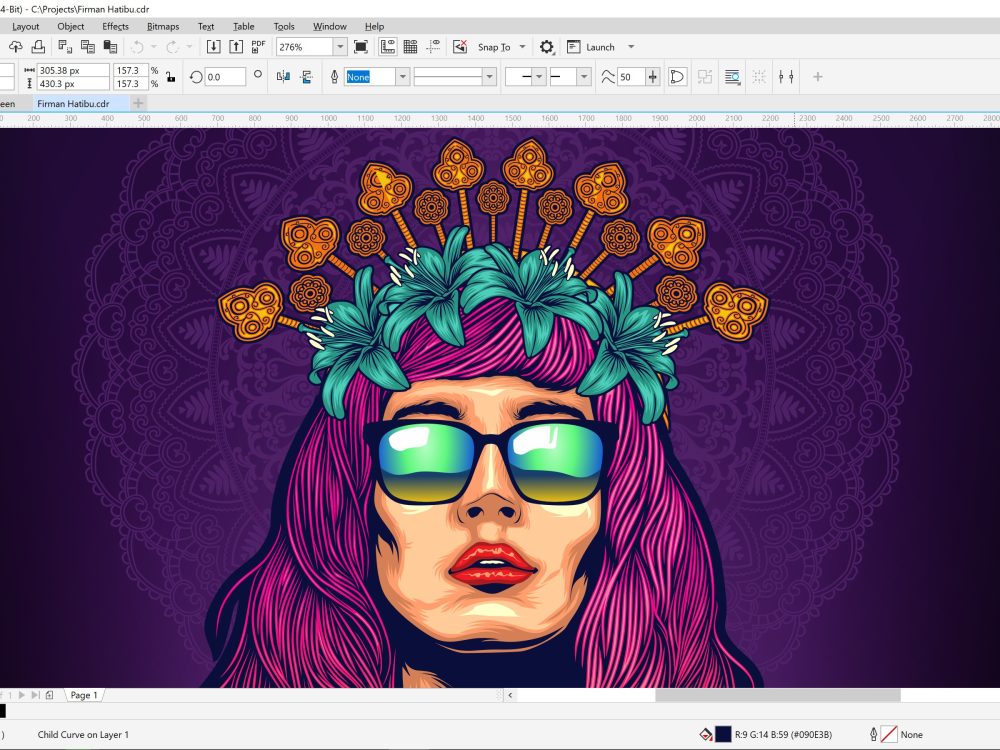Image resolution: width=1000 pixels, height=750 pixels.
Task: Click the horizontal scrollbar left arrow
Action: click(x=510, y=695)
